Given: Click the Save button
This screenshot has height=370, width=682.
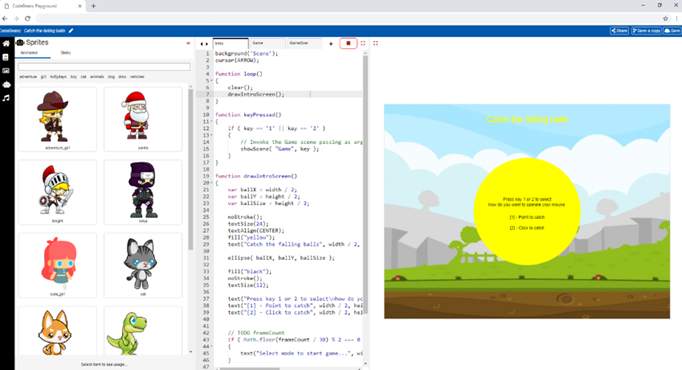Looking at the screenshot, I should 672,30.
